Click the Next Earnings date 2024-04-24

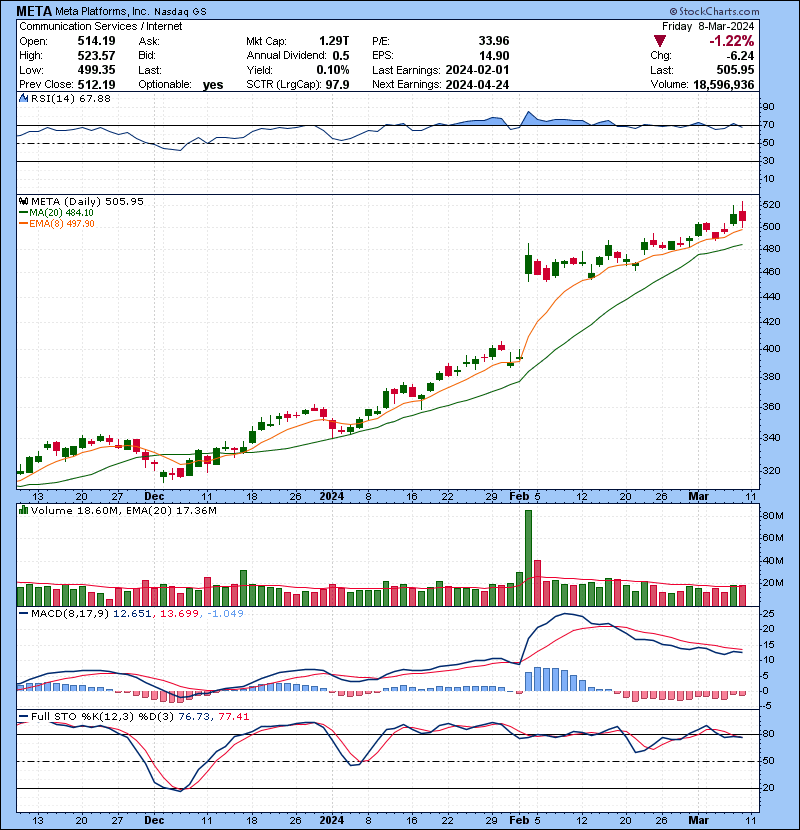pos(478,85)
